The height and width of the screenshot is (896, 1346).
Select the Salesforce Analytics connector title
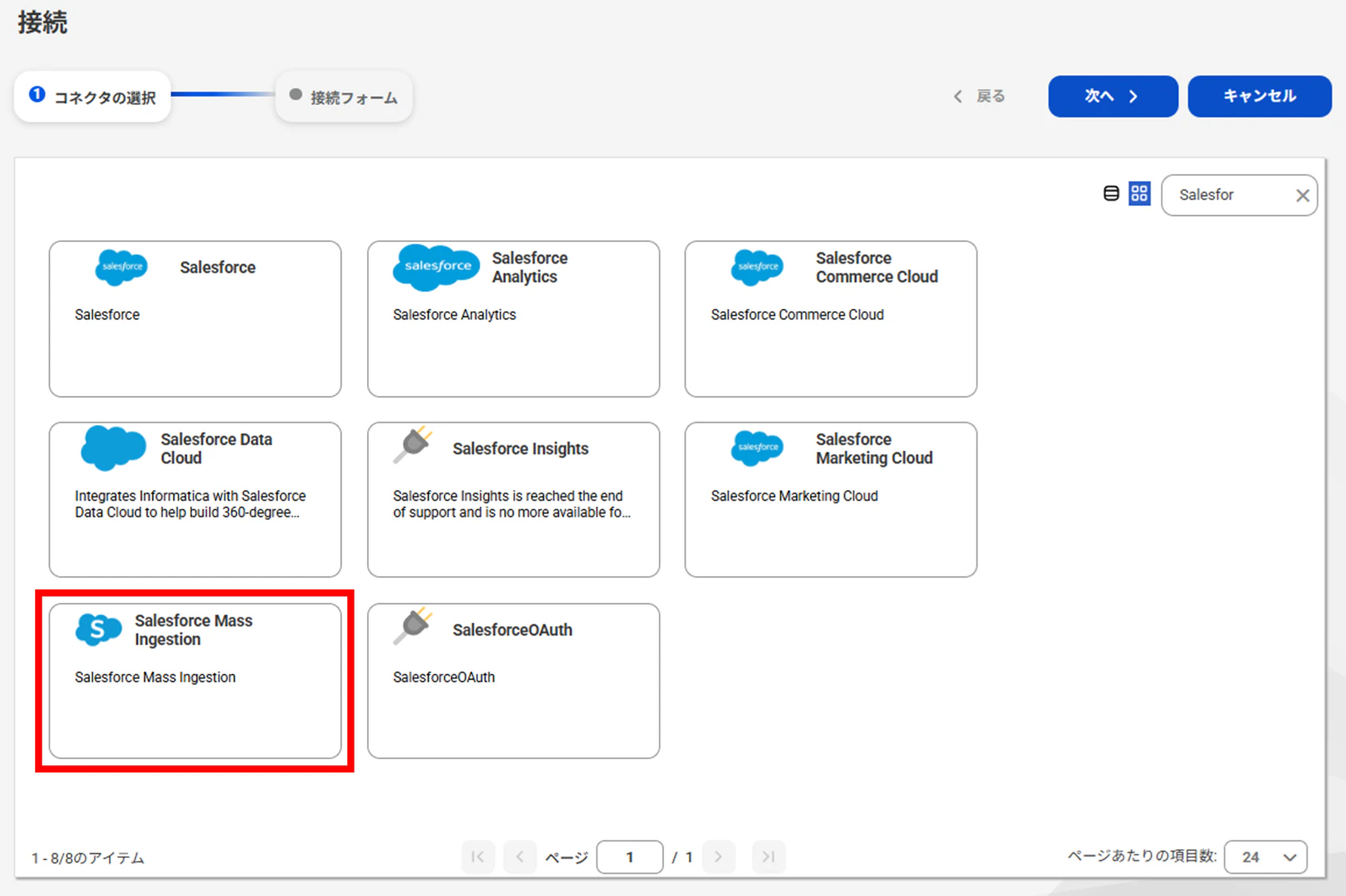[530, 268]
